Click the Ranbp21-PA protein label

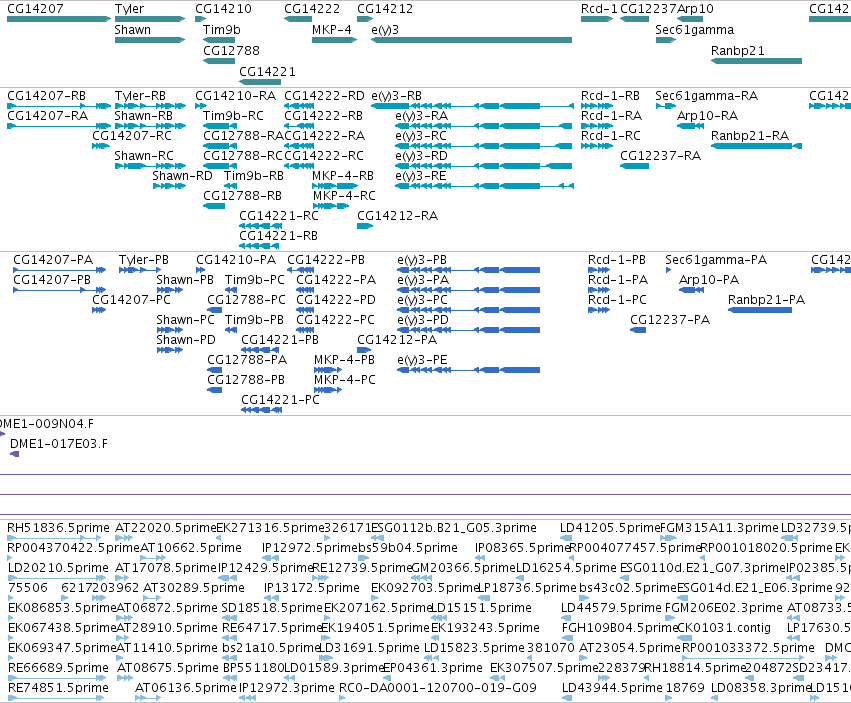(x=766, y=300)
